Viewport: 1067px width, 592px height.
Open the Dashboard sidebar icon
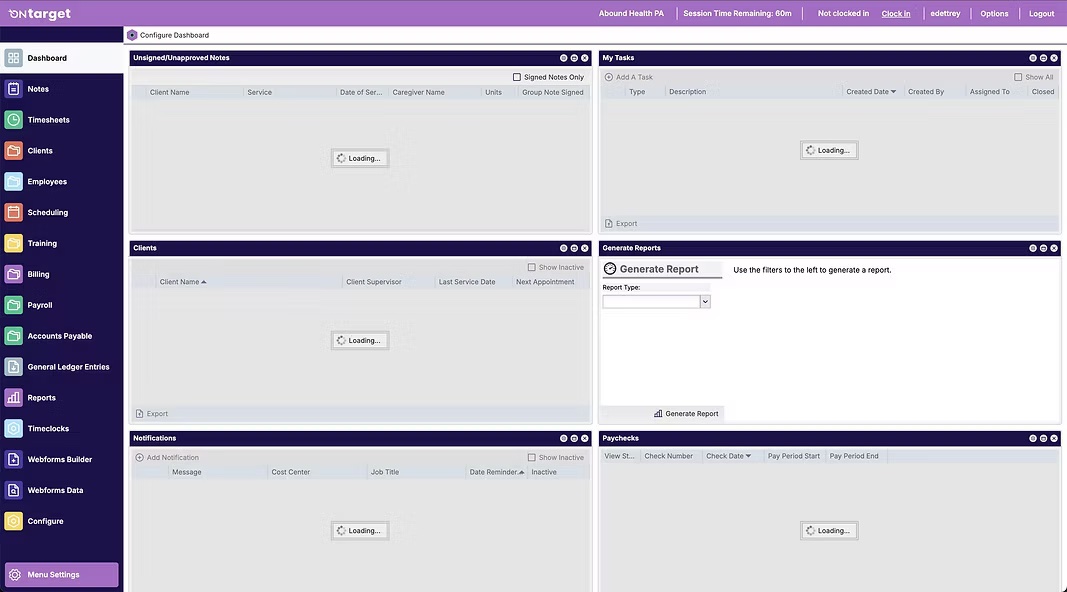14,58
